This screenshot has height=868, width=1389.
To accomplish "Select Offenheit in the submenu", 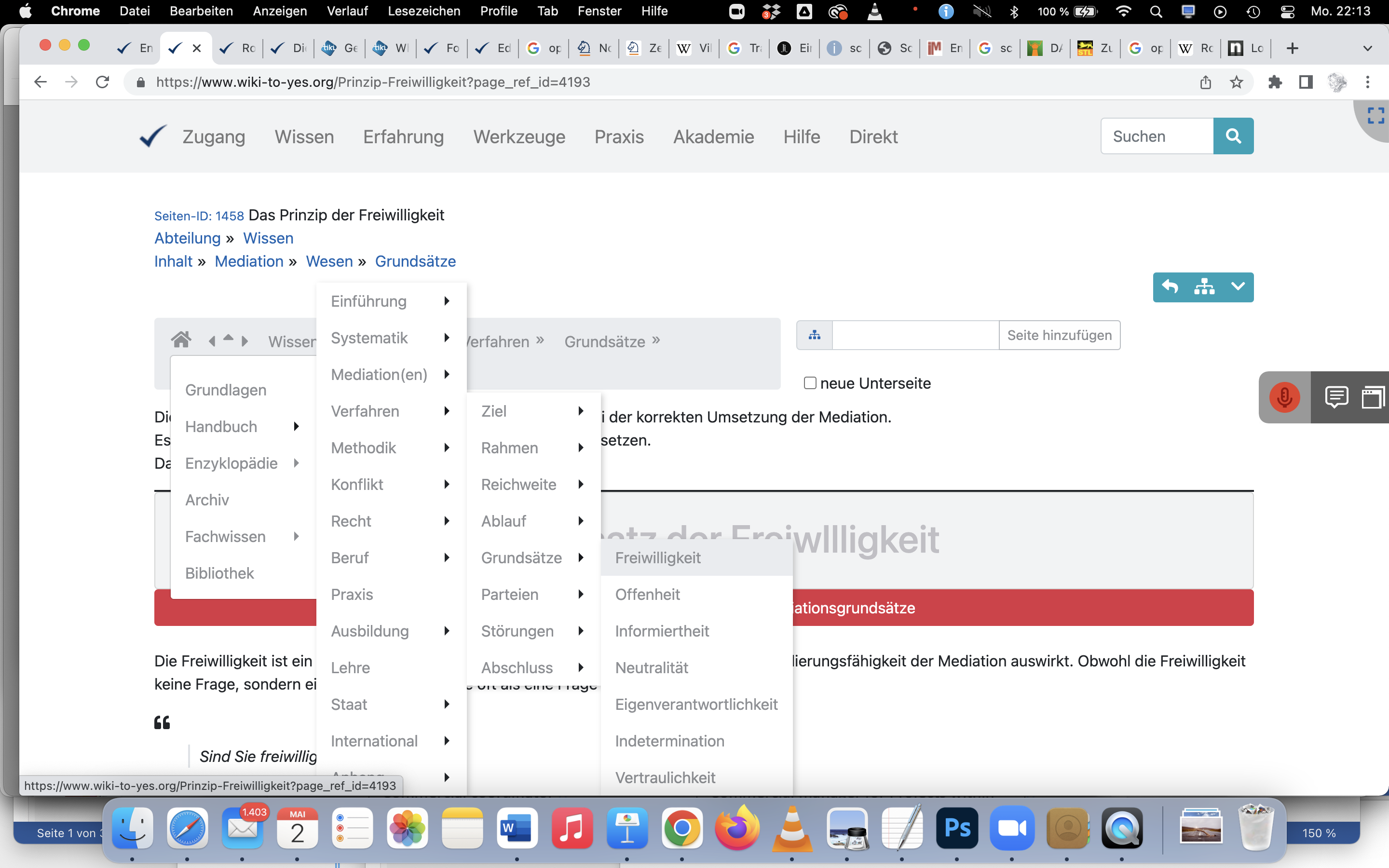I will click(647, 594).
